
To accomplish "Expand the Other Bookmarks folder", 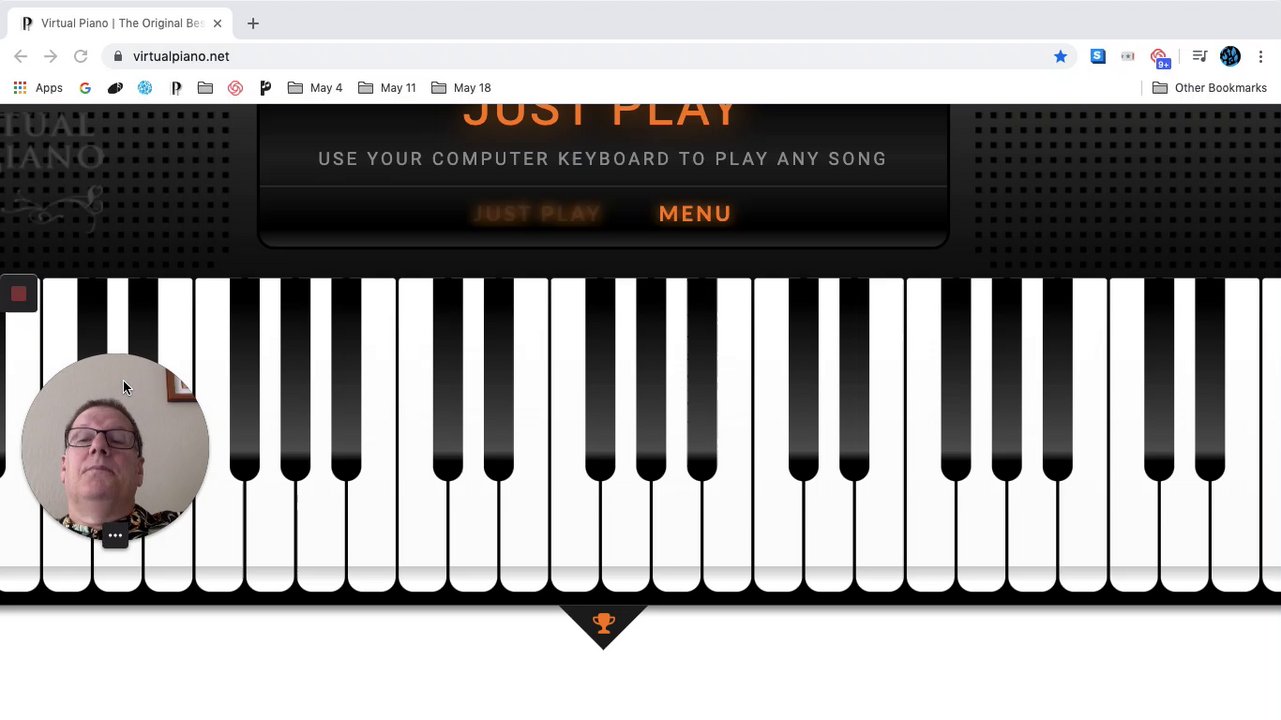I will [1209, 88].
